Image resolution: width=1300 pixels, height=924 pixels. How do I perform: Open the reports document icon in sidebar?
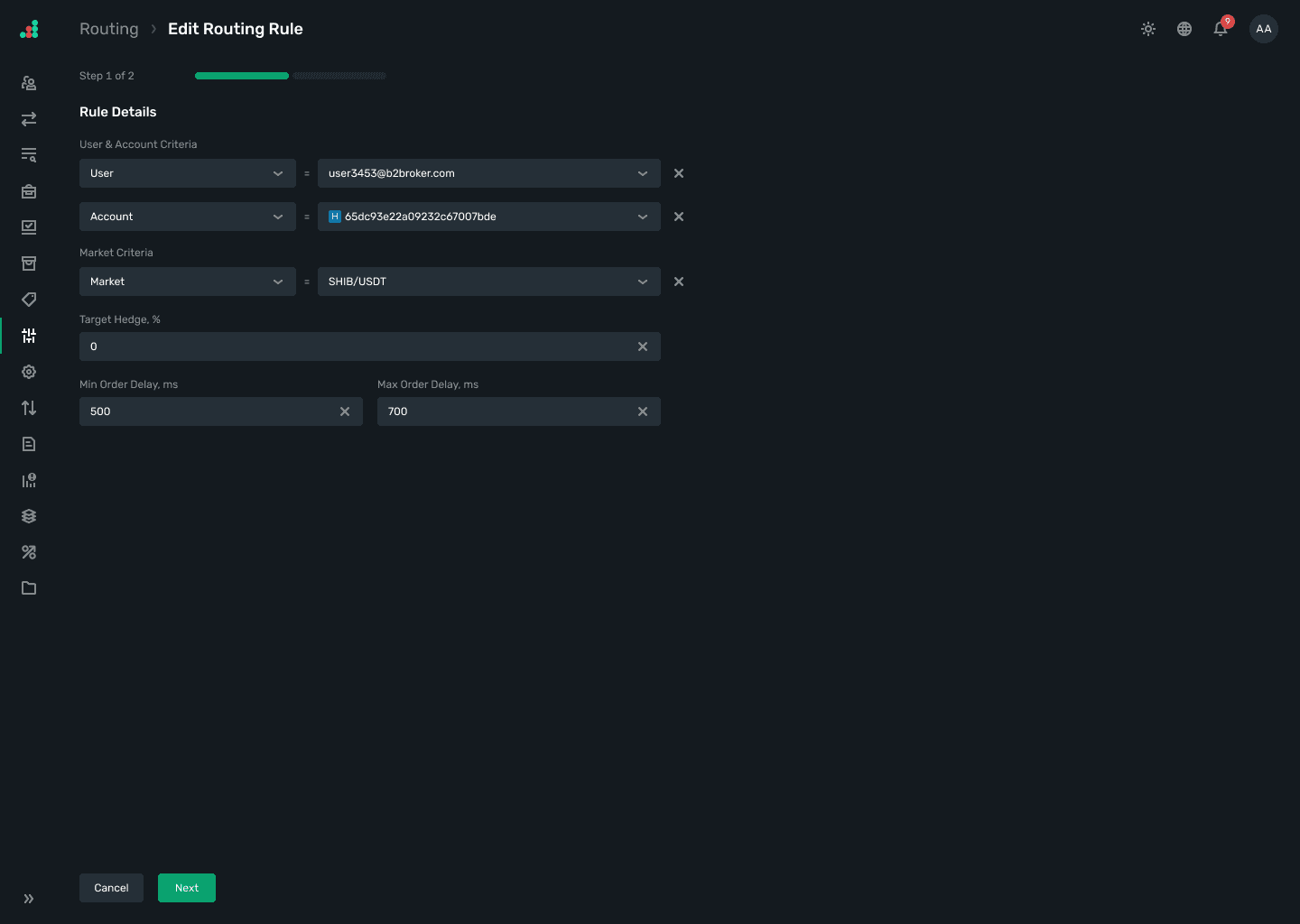(29, 444)
